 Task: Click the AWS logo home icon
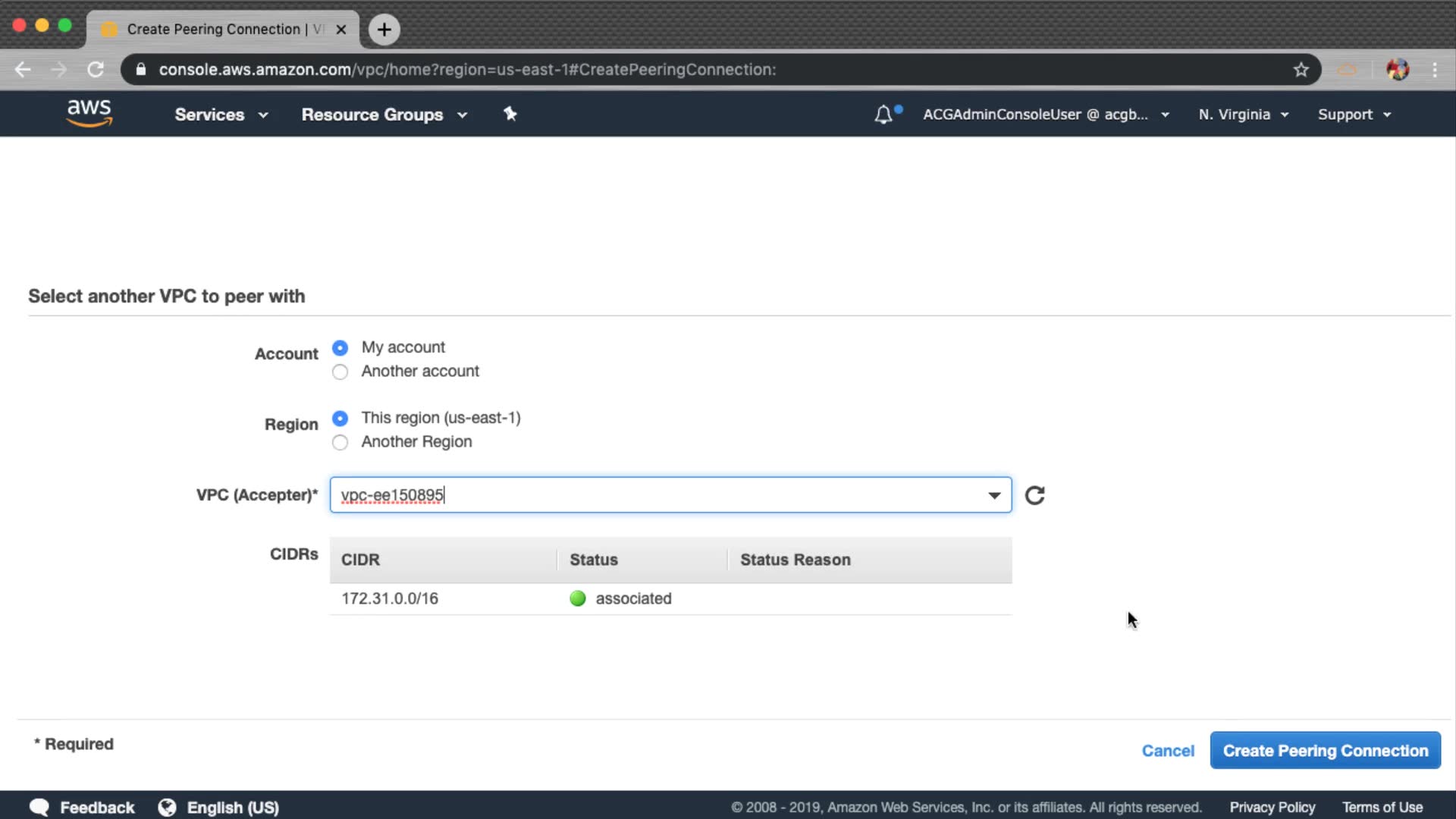point(89,113)
